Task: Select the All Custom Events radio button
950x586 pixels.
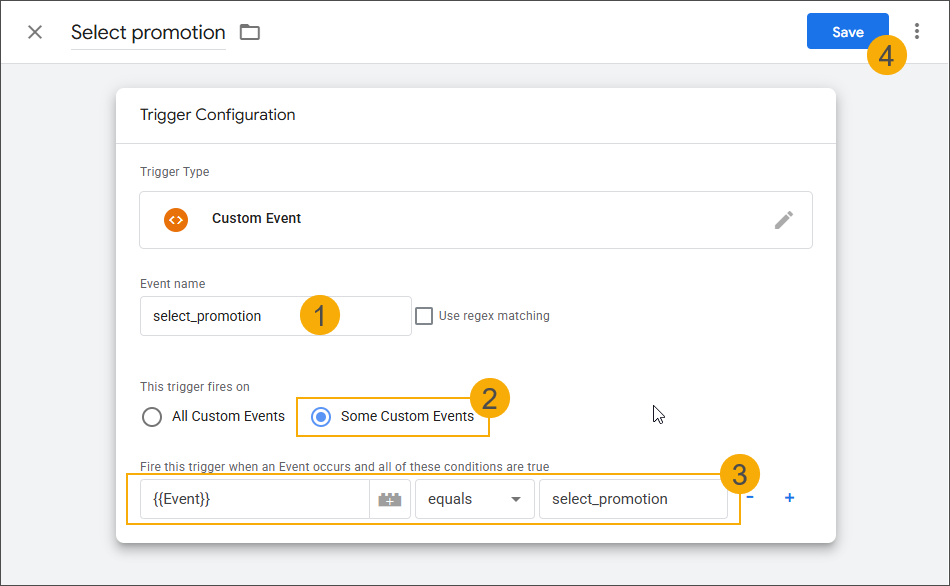Action: 152,417
